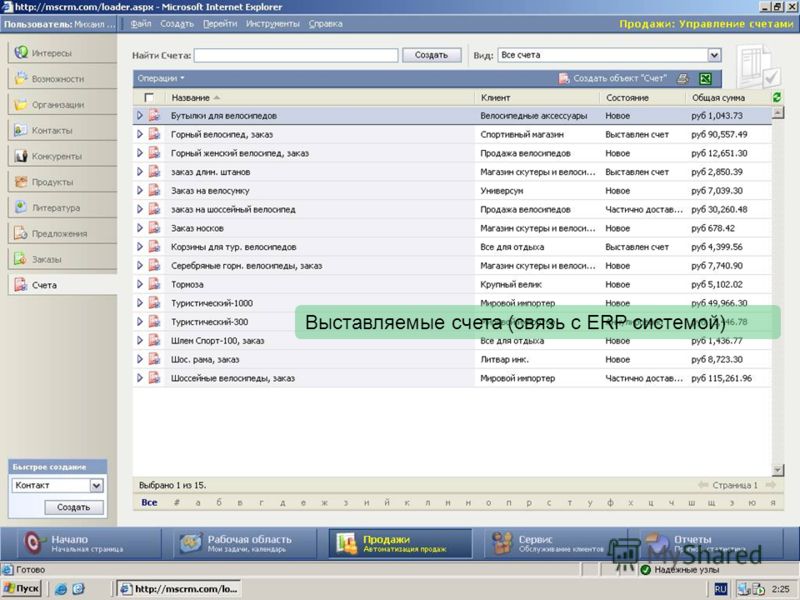Expand the Бутылки для велосипедов row

click(x=140, y=116)
